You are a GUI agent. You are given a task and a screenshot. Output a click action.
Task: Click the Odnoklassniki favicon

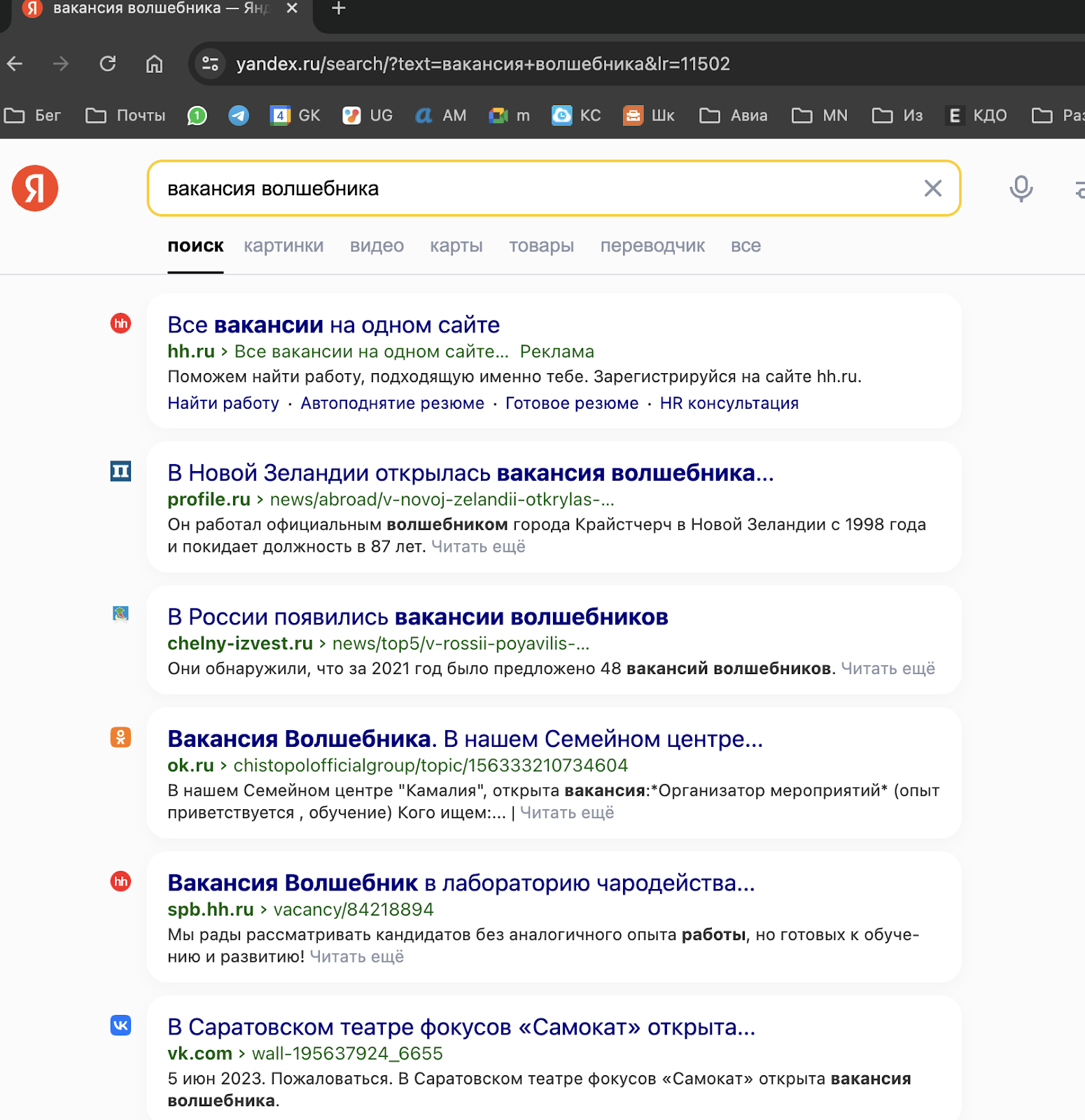coord(121,737)
